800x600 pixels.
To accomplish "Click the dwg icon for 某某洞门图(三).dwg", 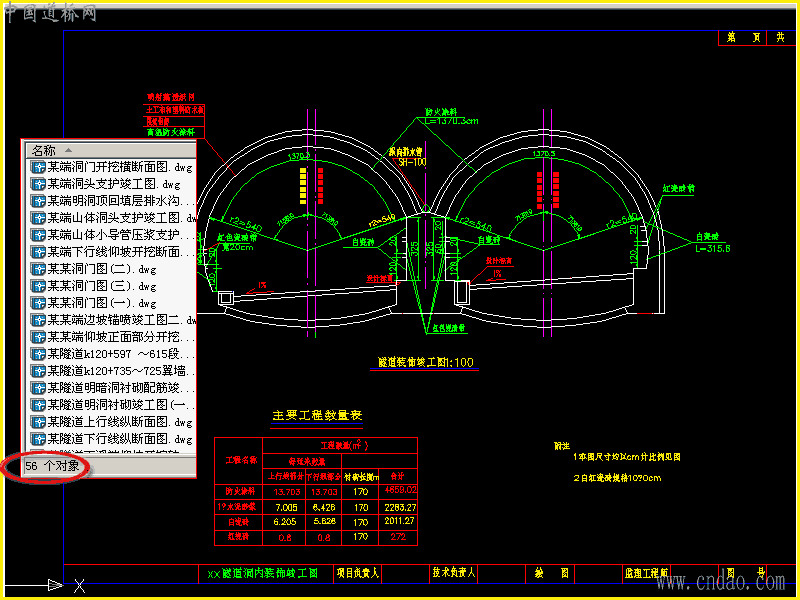I will click(x=38, y=286).
